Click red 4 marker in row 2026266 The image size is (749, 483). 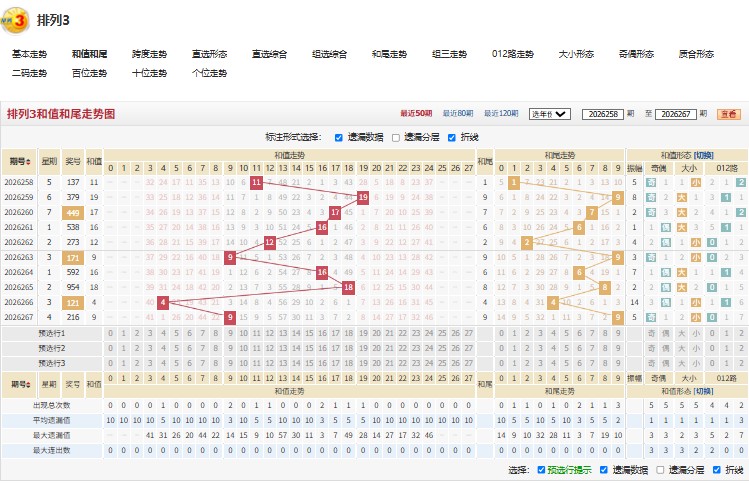(x=163, y=302)
